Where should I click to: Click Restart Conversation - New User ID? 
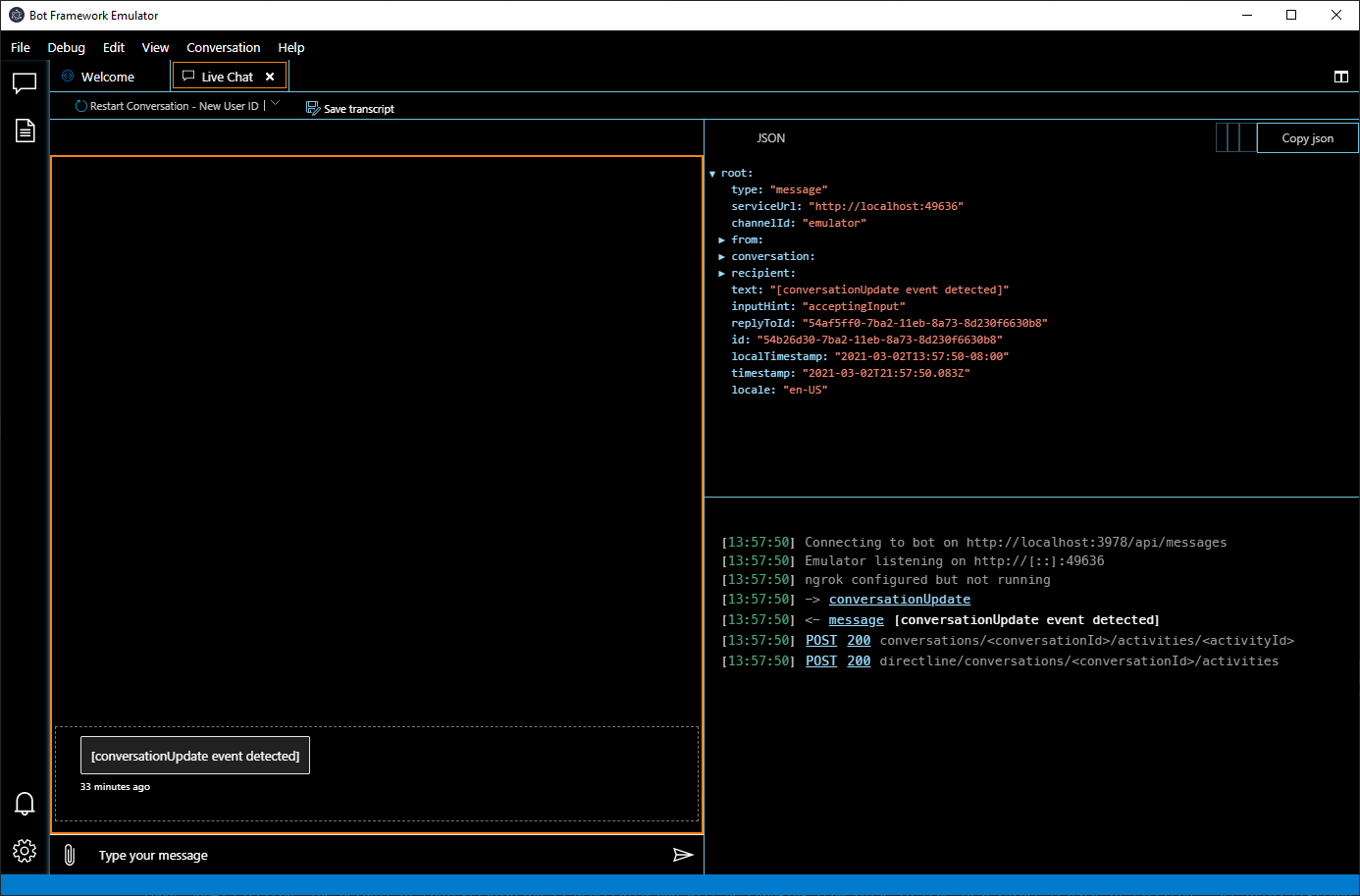coord(175,106)
